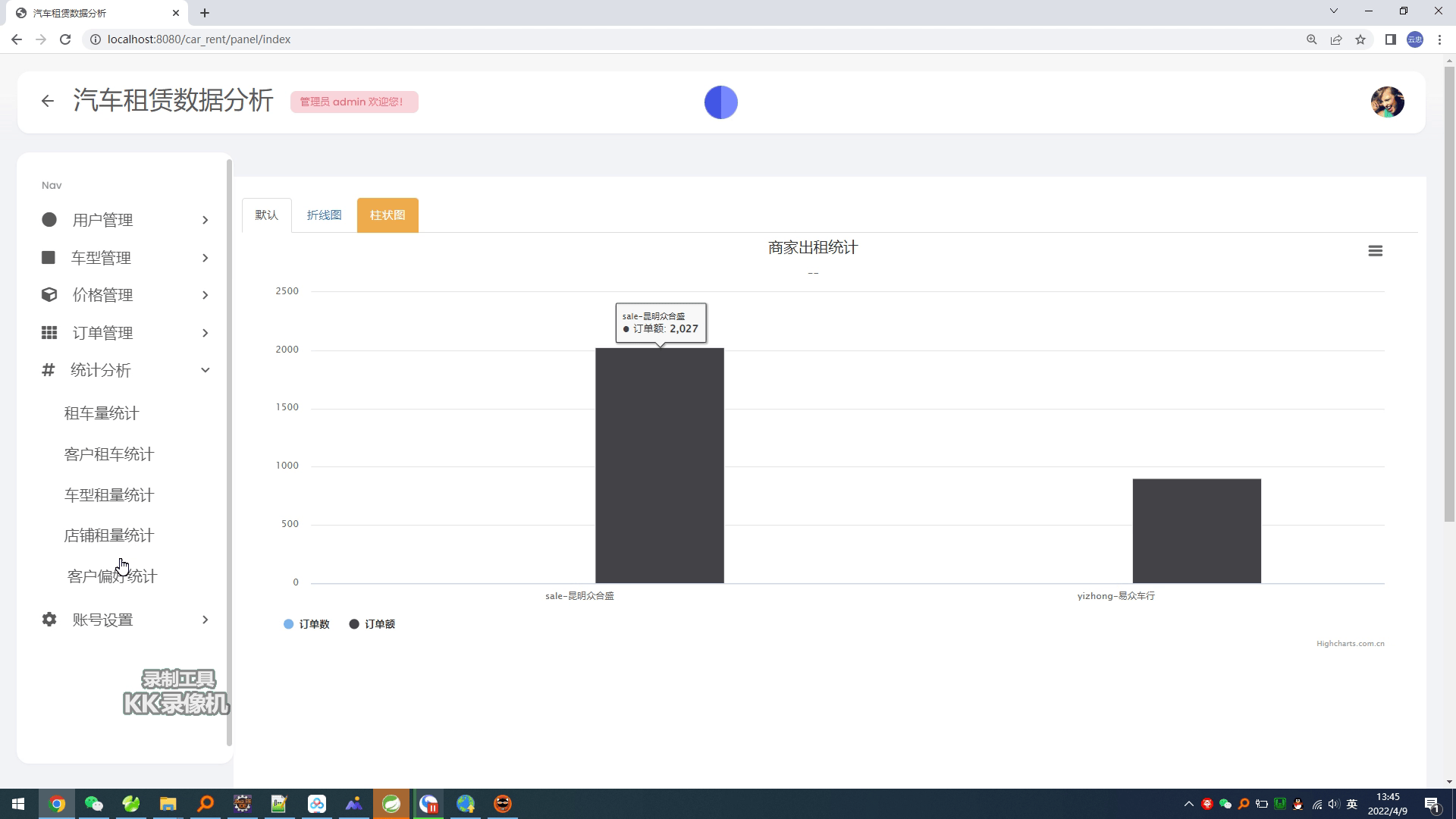This screenshot has height=819, width=1456.
Task: Click the forward navigation arrow
Action: (x=41, y=39)
